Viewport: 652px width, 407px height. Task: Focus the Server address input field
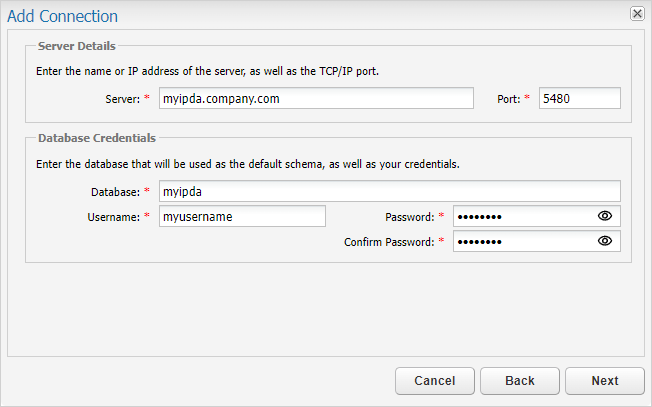click(x=315, y=98)
